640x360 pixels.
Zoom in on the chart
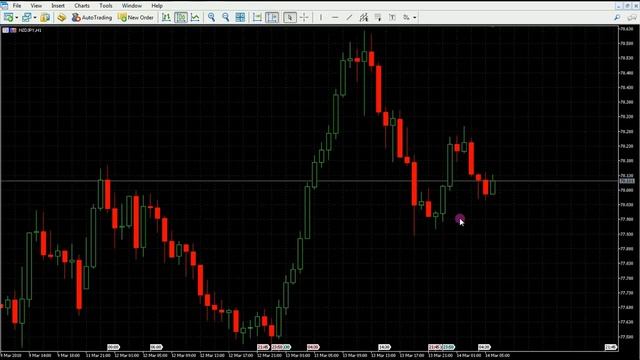tap(211, 17)
